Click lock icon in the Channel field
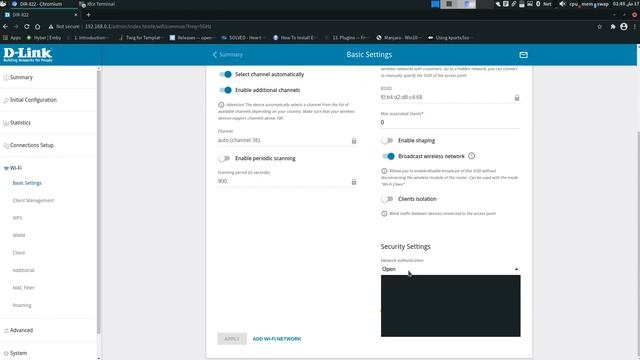The width and height of the screenshot is (640, 360). [354, 141]
